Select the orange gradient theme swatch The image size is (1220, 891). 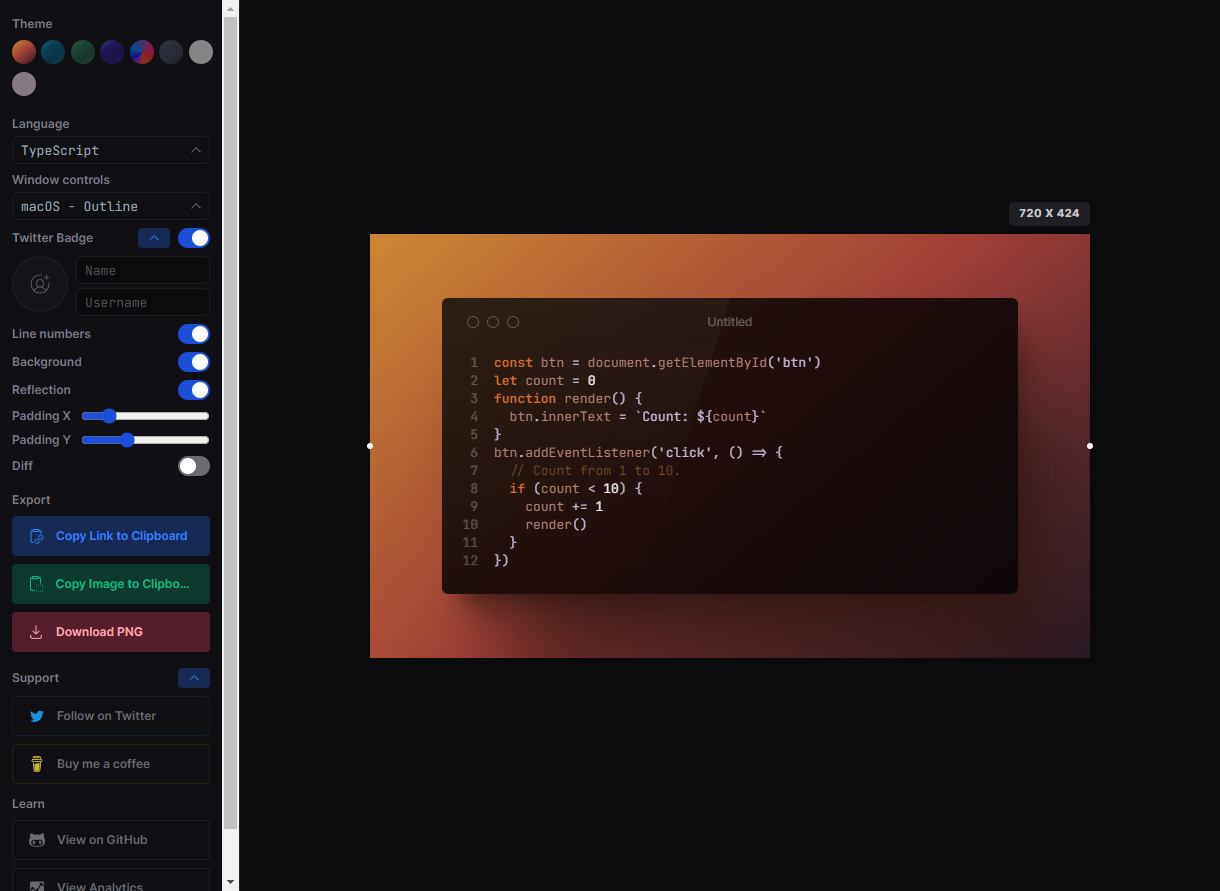pos(24,52)
